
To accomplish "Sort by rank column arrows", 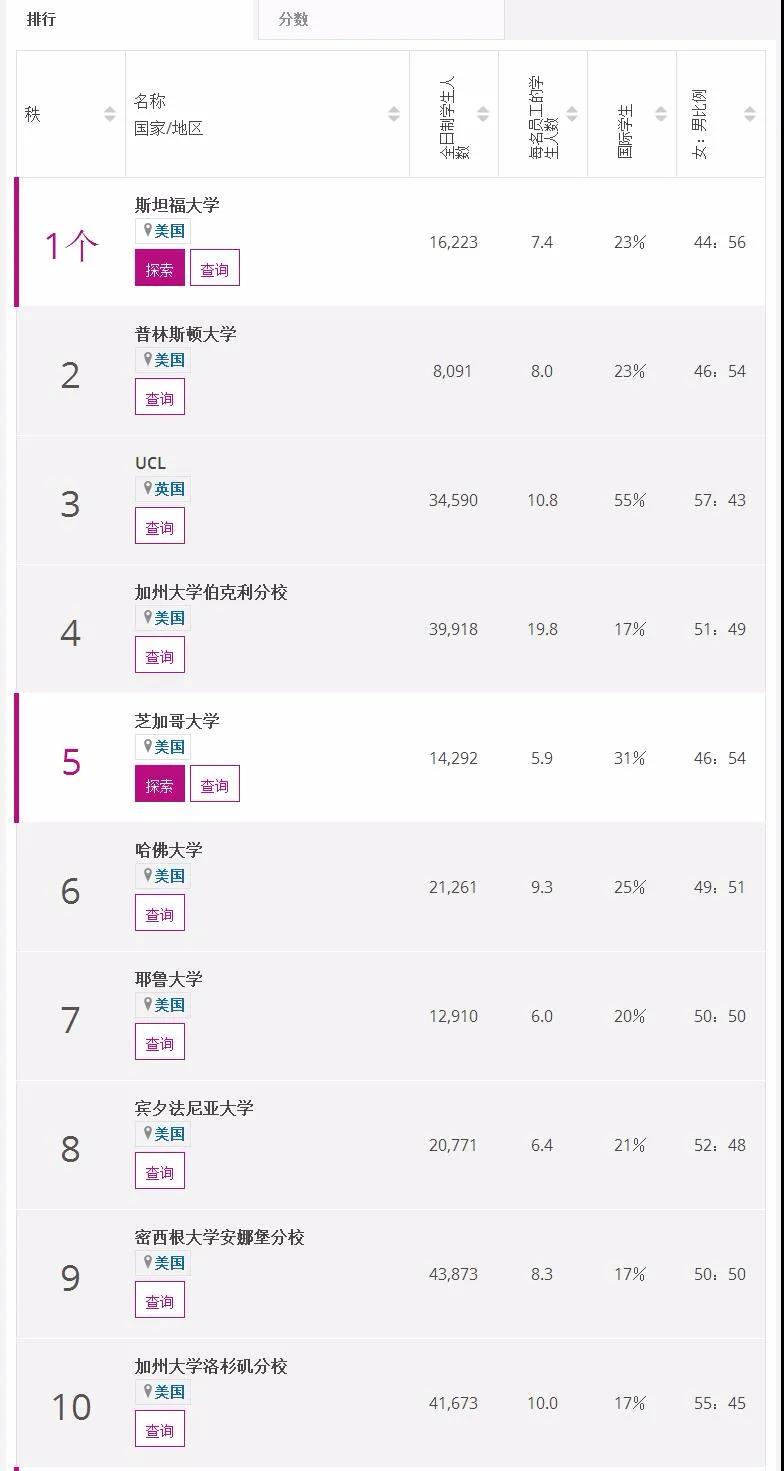I will point(110,115).
